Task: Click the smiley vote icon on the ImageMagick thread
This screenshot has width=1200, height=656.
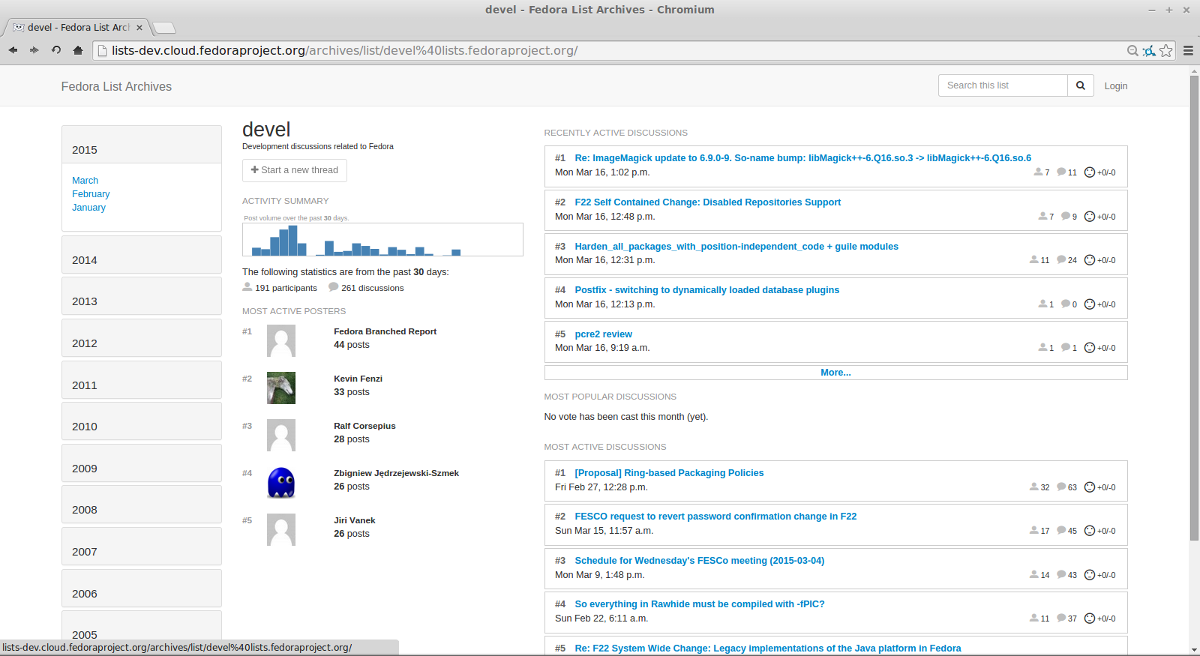Action: tap(1090, 173)
